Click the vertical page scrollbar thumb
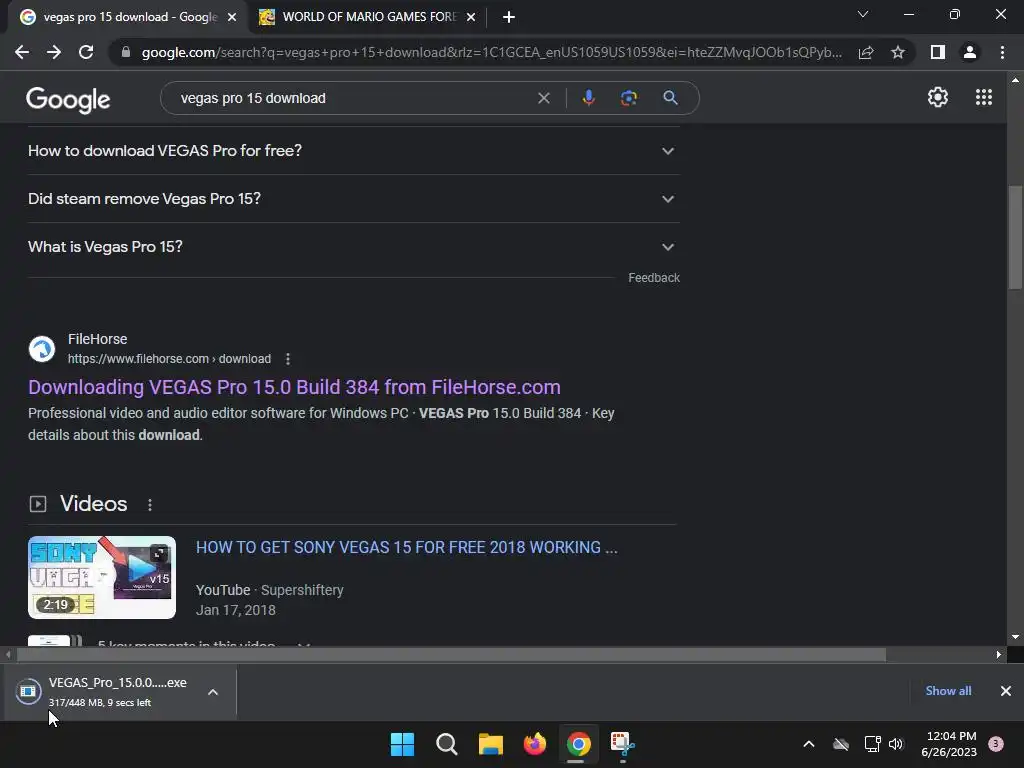The height and width of the screenshot is (768, 1024). (x=1015, y=237)
